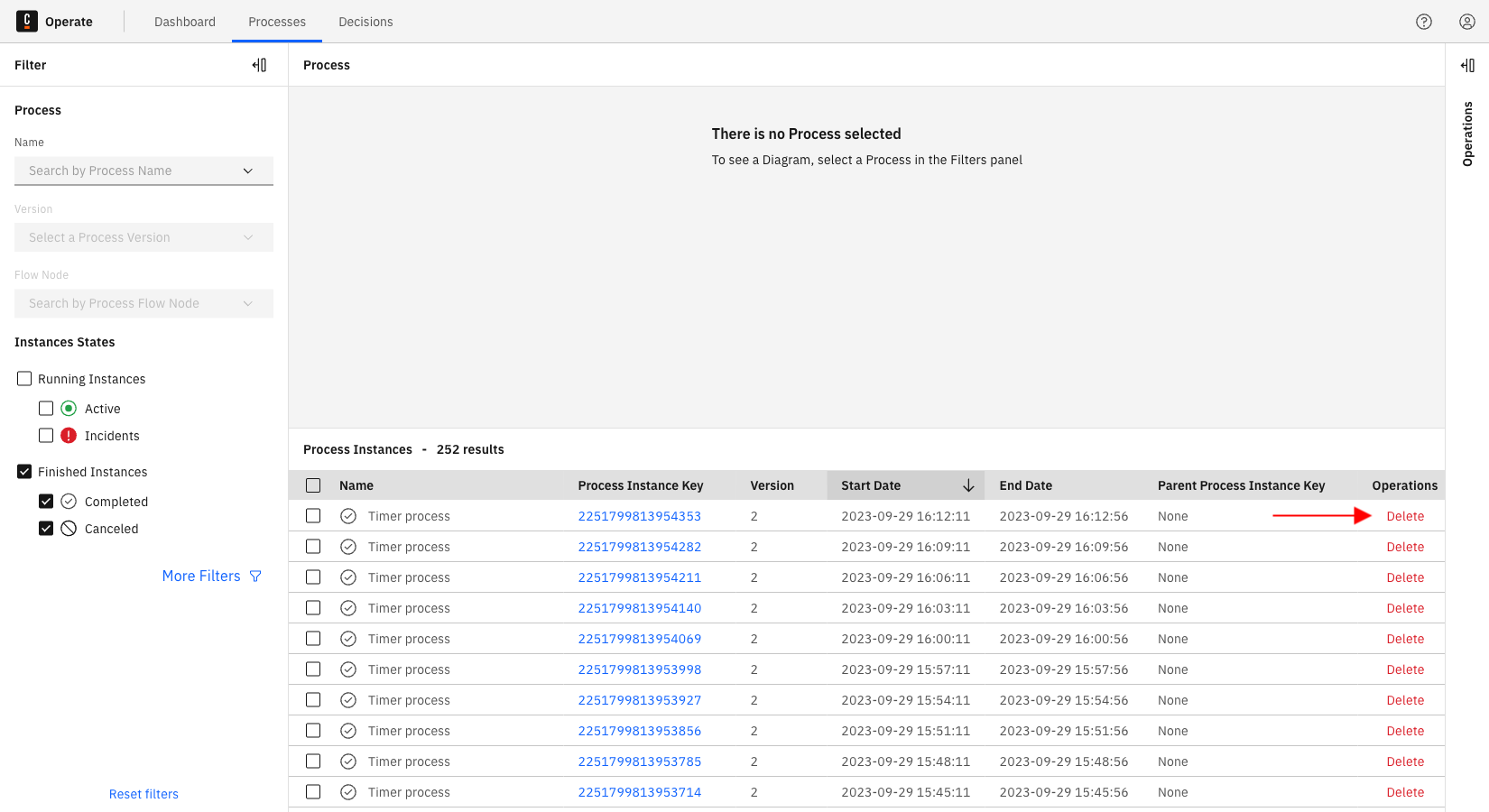
Task: Select row checkbox for instance 2251799813954353
Action: pyautogui.click(x=313, y=516)
